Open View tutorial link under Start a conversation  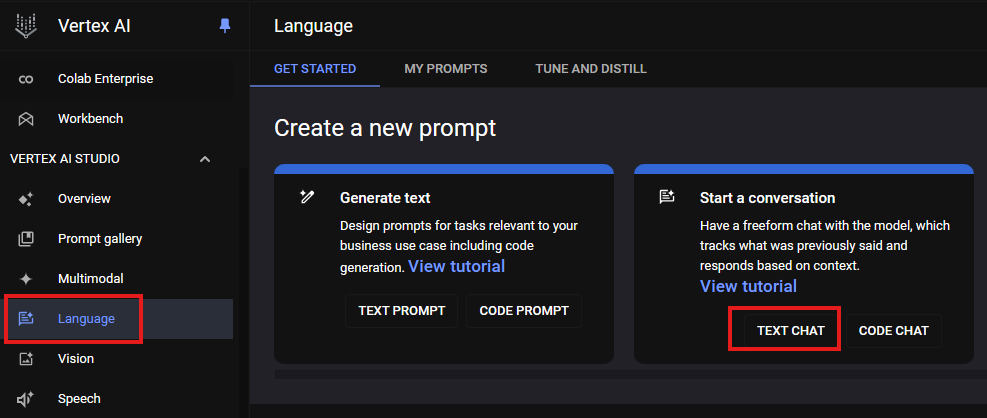click(748, 286)
